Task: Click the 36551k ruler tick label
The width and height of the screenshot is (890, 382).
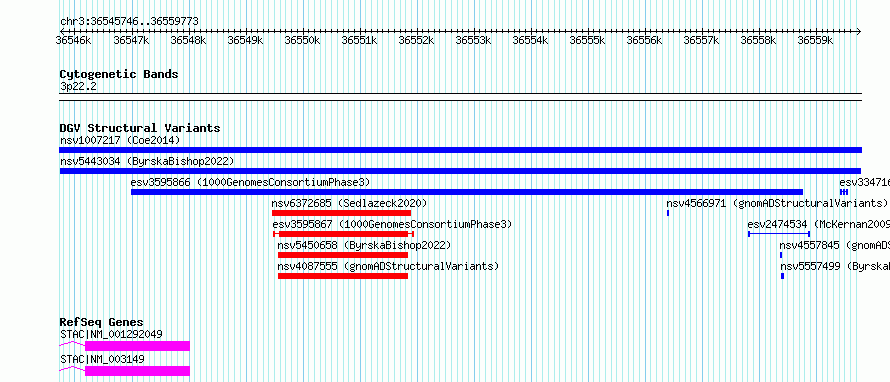Action: [360, 40]
